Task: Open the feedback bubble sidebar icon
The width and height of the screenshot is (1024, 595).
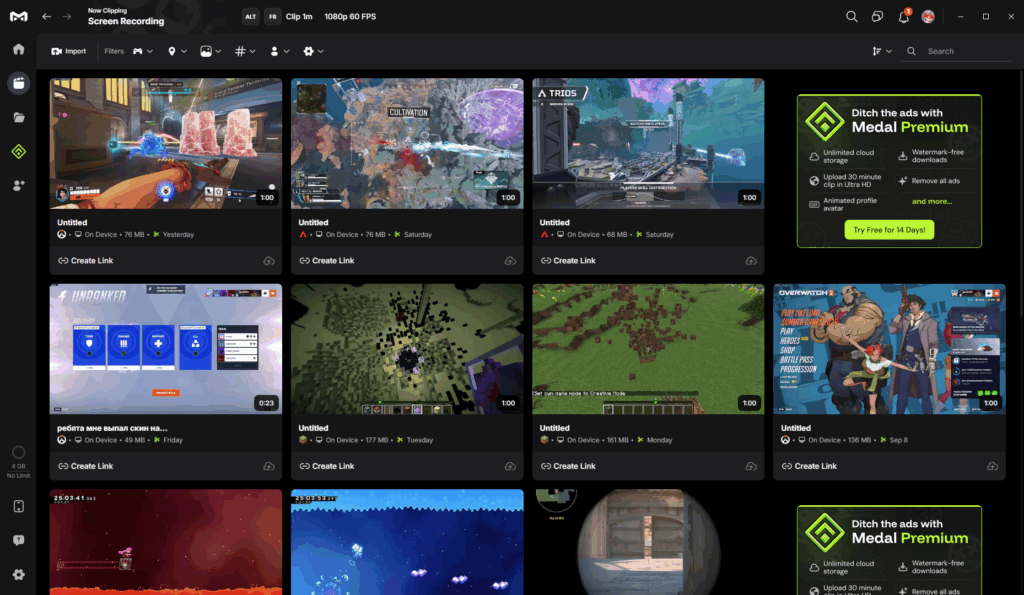Action: [x=18, y=540]
